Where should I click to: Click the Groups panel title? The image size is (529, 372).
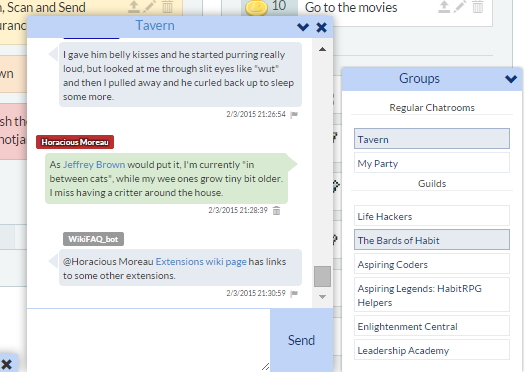click(x=419, y=78)
